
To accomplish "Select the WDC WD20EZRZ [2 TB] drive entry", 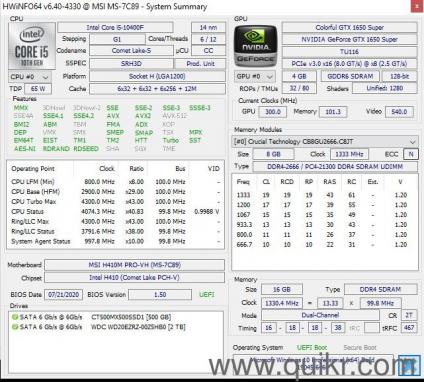I will click(x=138, y=327).
